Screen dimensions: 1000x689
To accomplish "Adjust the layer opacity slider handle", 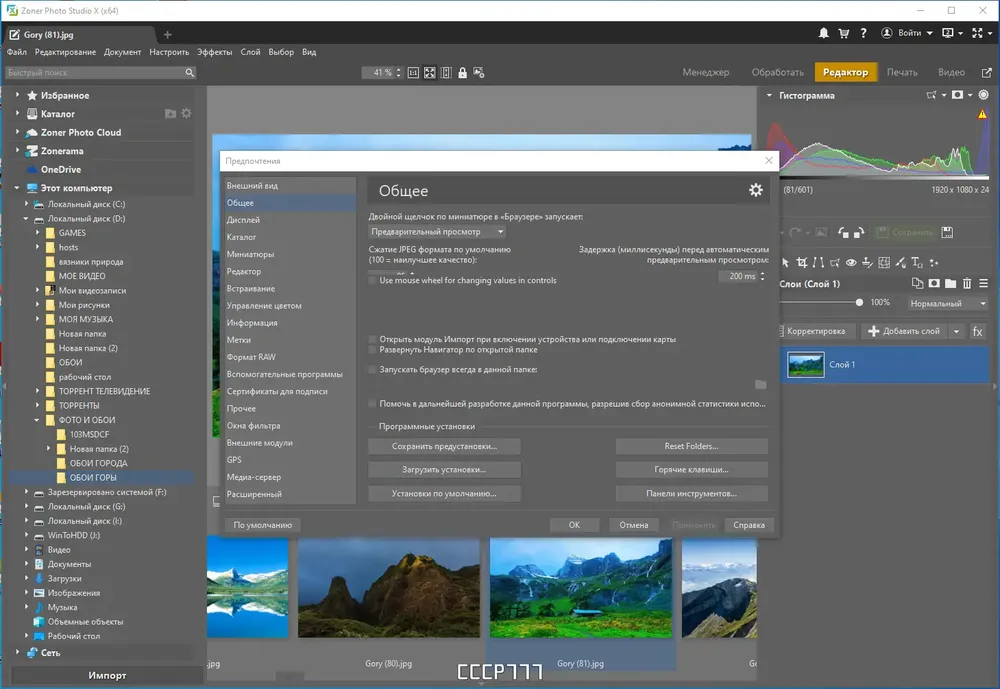I will (x=859, y=302).
